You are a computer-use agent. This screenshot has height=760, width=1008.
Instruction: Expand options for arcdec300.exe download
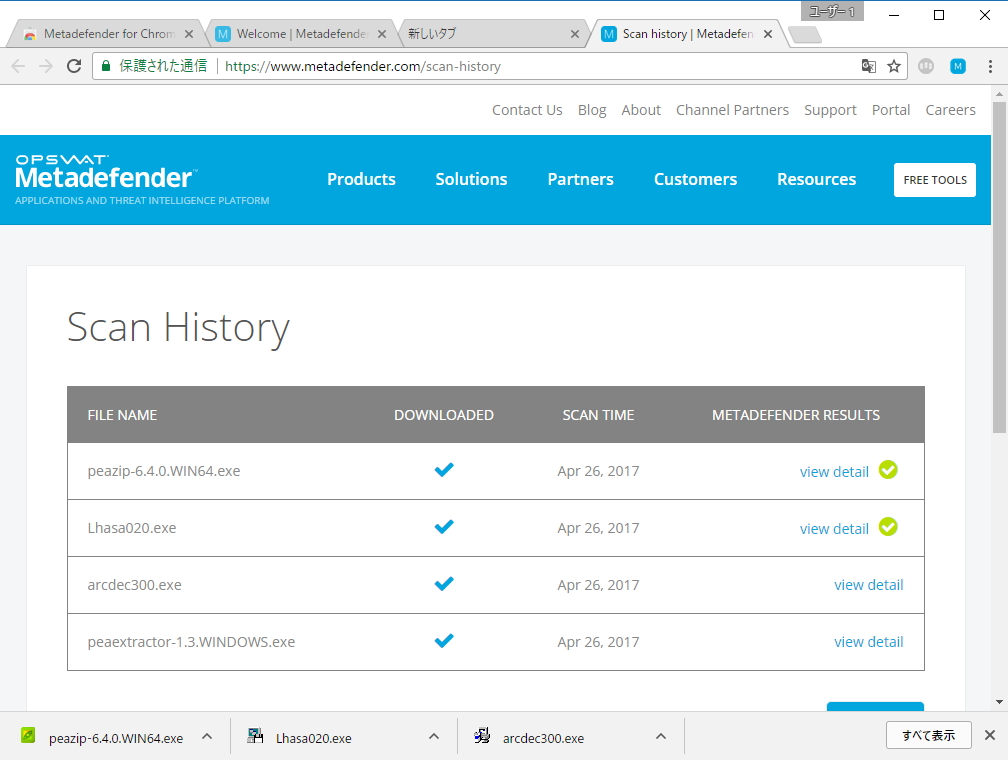(x=661, y=736)
